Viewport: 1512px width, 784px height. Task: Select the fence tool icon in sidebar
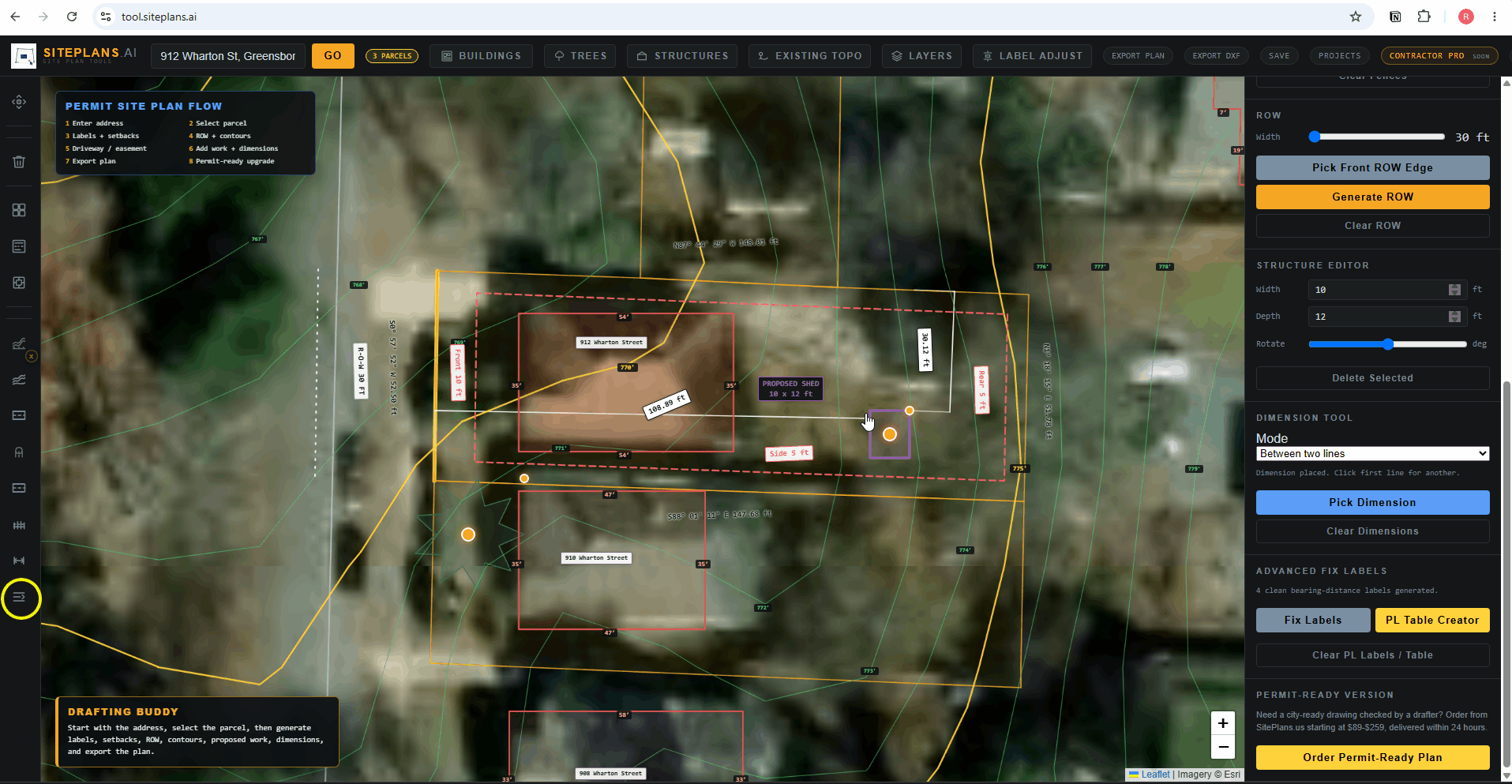coord(19,525)
